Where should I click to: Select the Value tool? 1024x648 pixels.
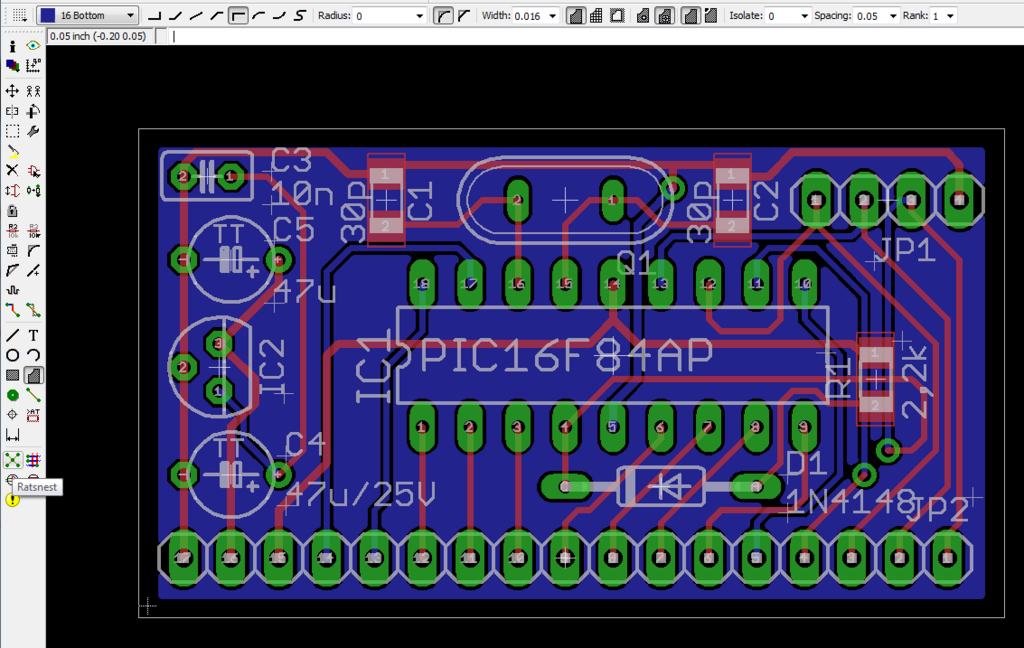(33, 231)
